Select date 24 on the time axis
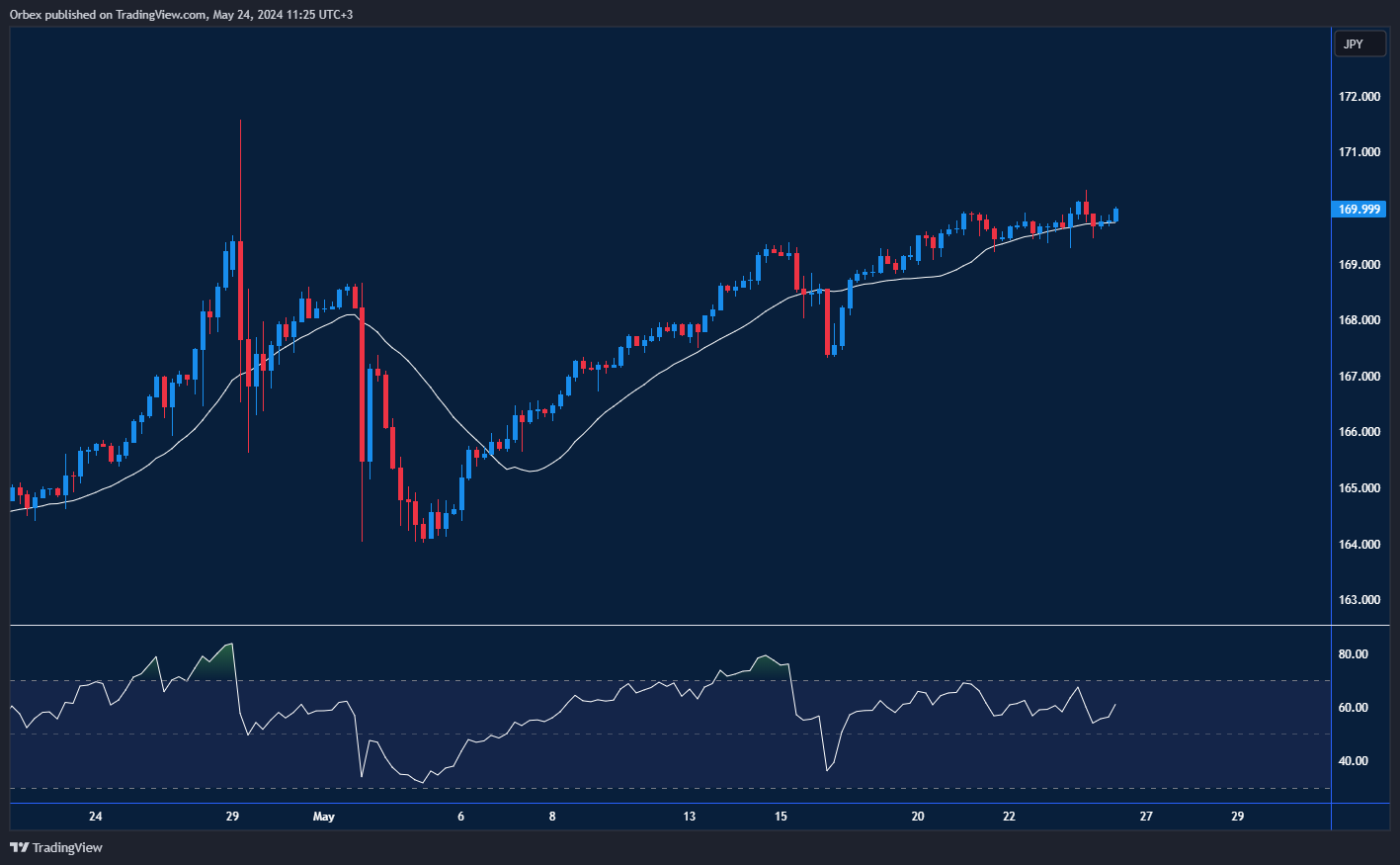The image size is (1400, 865). click(95, 817)
